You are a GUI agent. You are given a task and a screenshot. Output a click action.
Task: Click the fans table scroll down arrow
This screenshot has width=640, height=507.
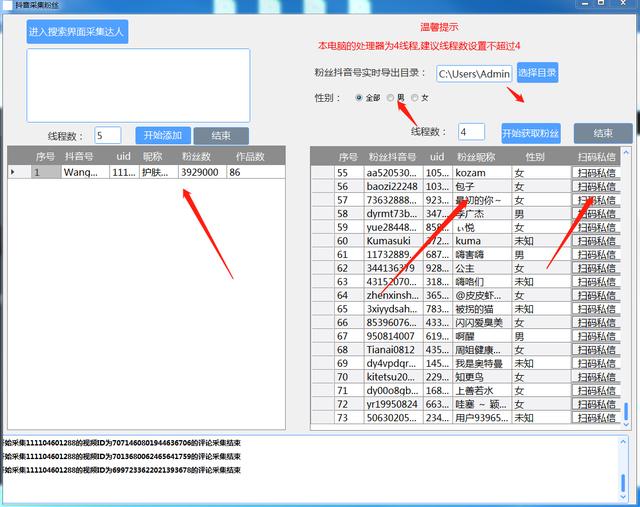(x=626, y=425)
